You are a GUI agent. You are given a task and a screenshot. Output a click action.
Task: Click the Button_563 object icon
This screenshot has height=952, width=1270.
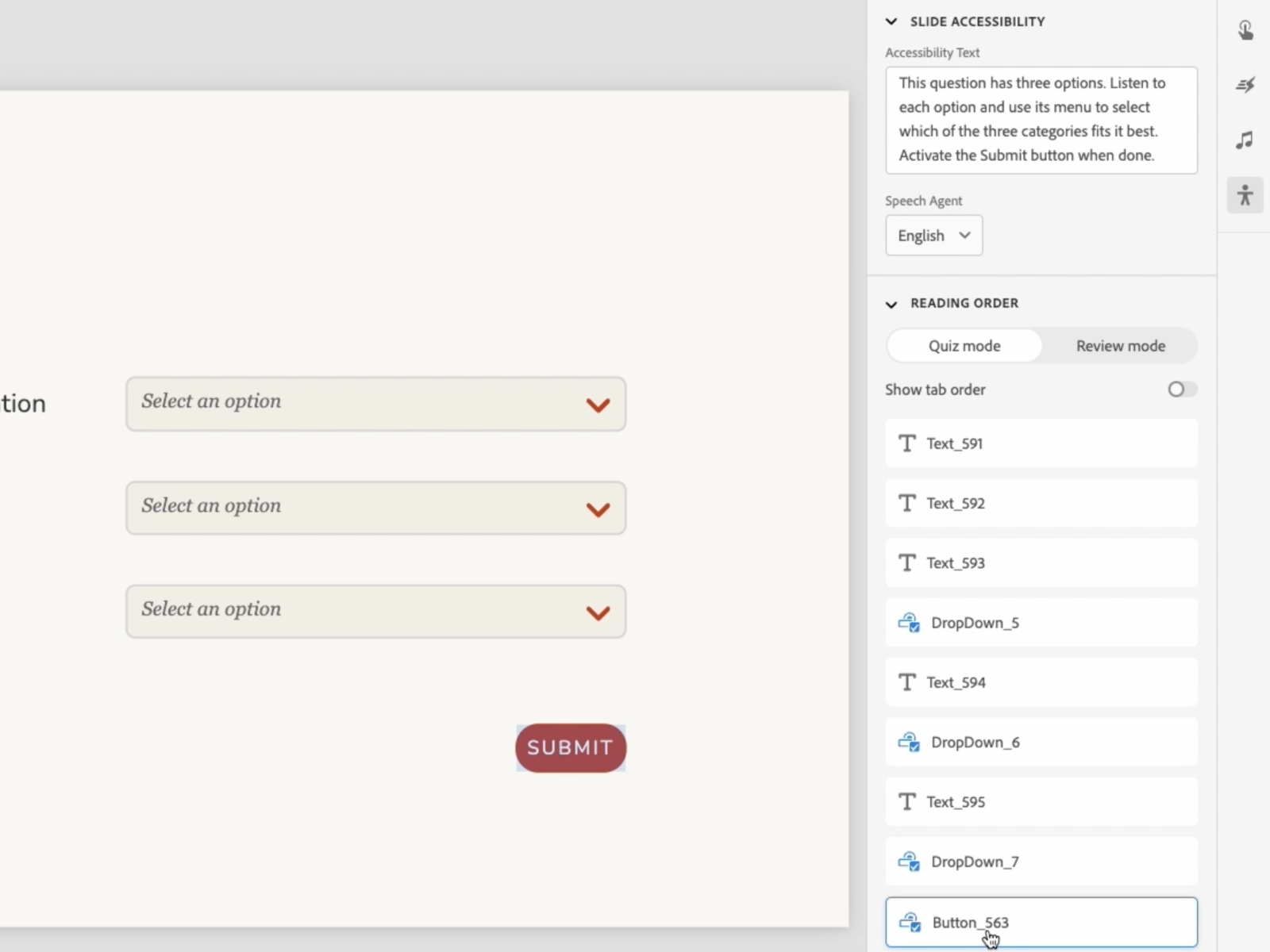[x=910, y=923]
